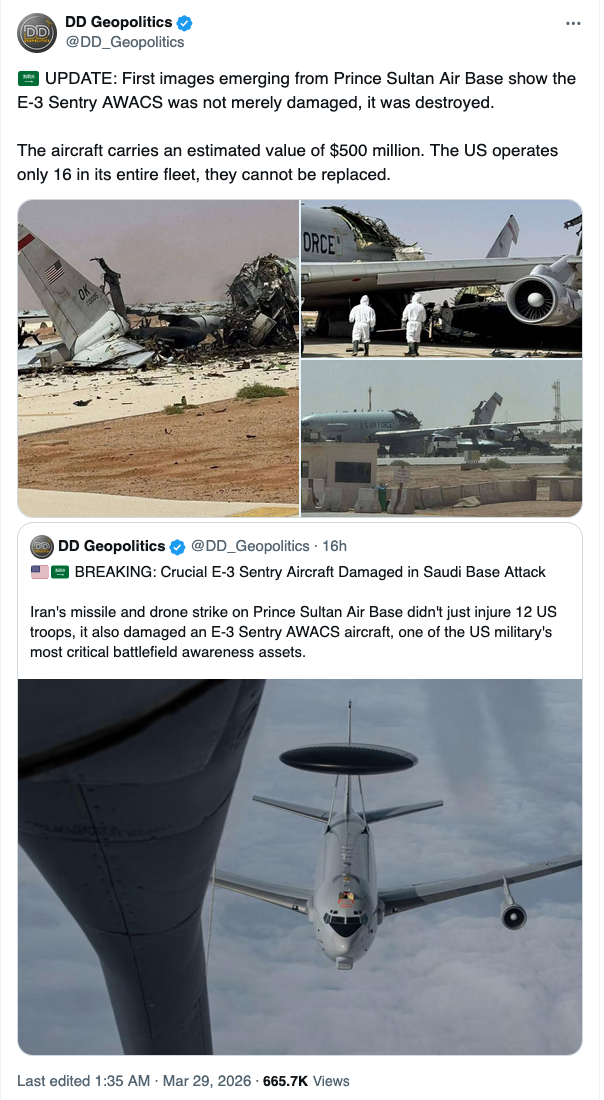
Task: Click DD Geopolitics profile avatar at top
Action: [x=36, y=32]
